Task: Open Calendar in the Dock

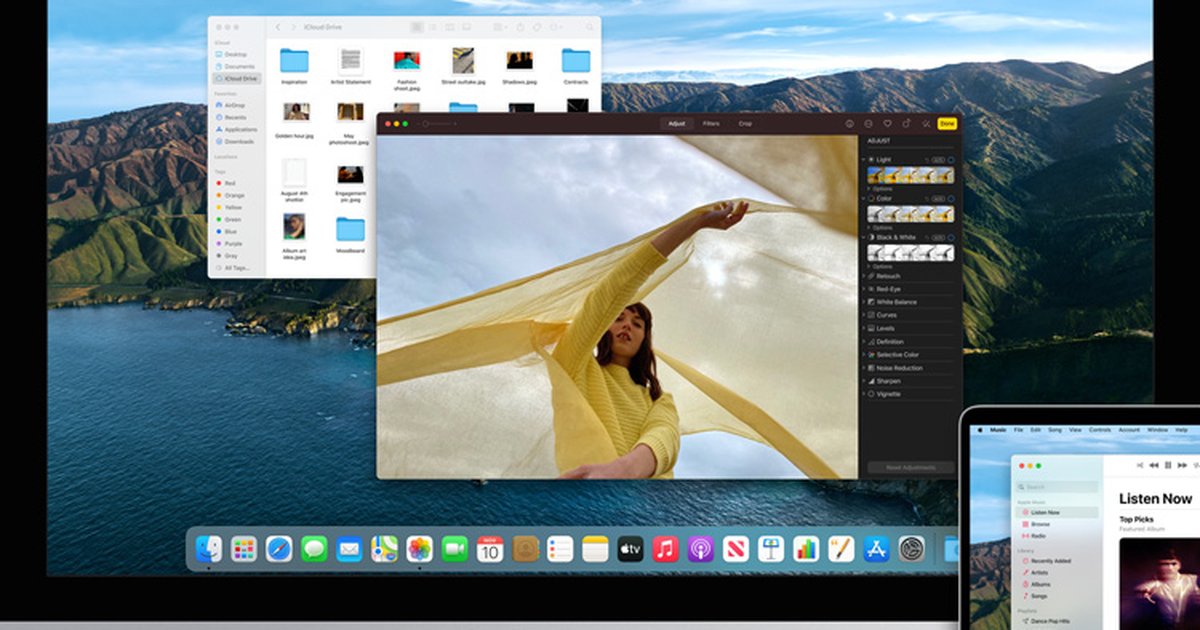Action: (490, 548)
